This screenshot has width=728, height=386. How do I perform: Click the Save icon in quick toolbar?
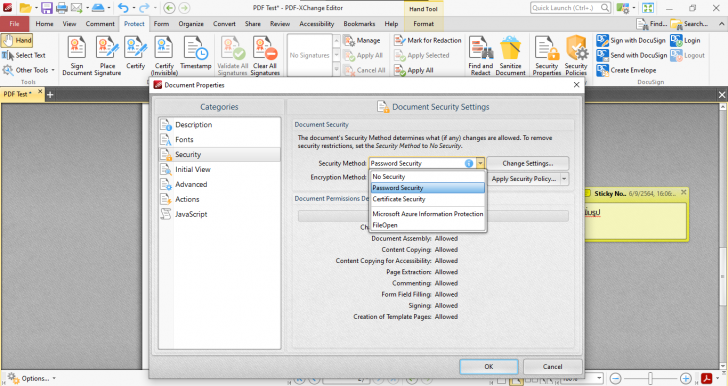pos(46,7)
